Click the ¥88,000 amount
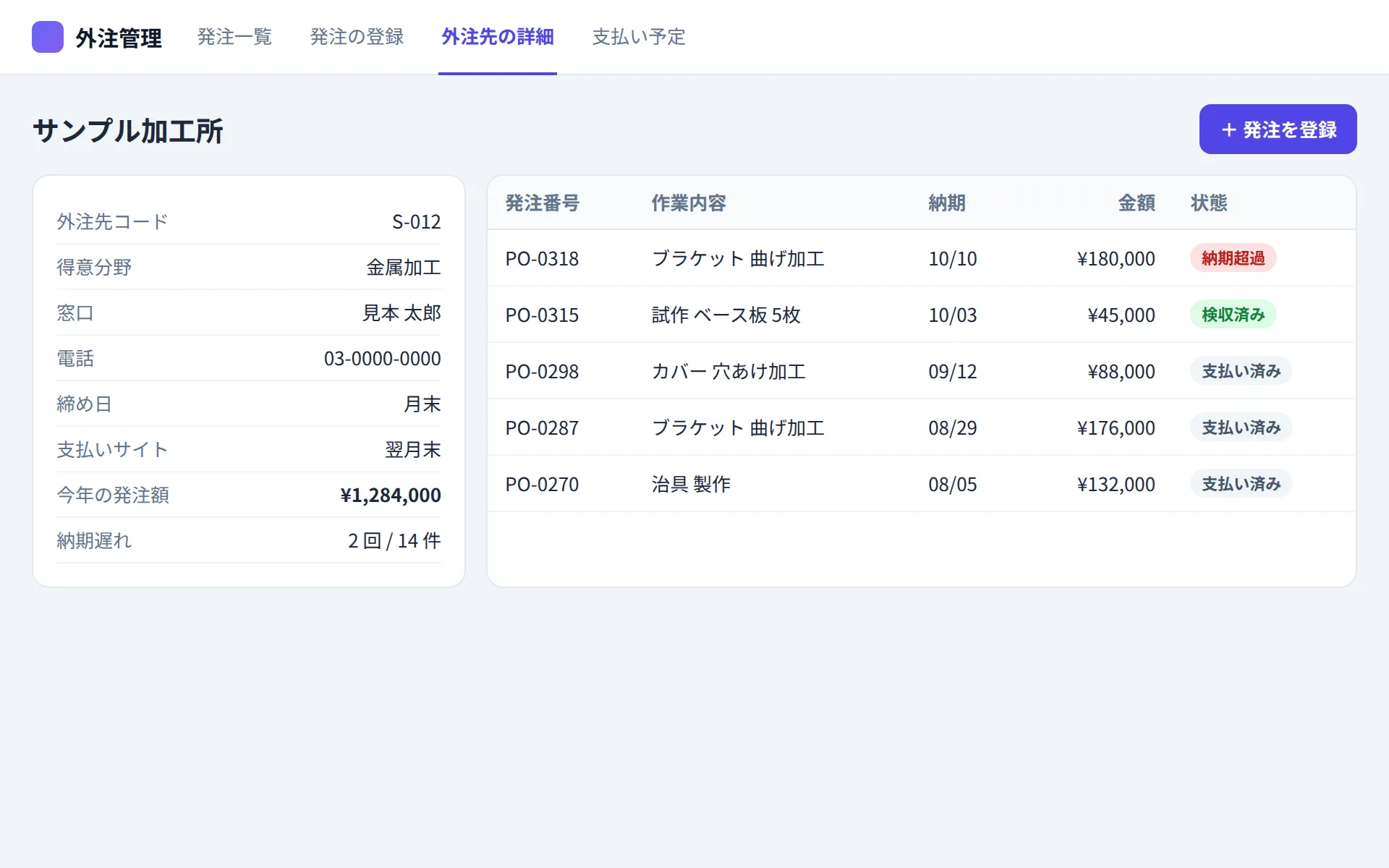Screen dimensions: 1389x868 click(x=1121, y=372)
